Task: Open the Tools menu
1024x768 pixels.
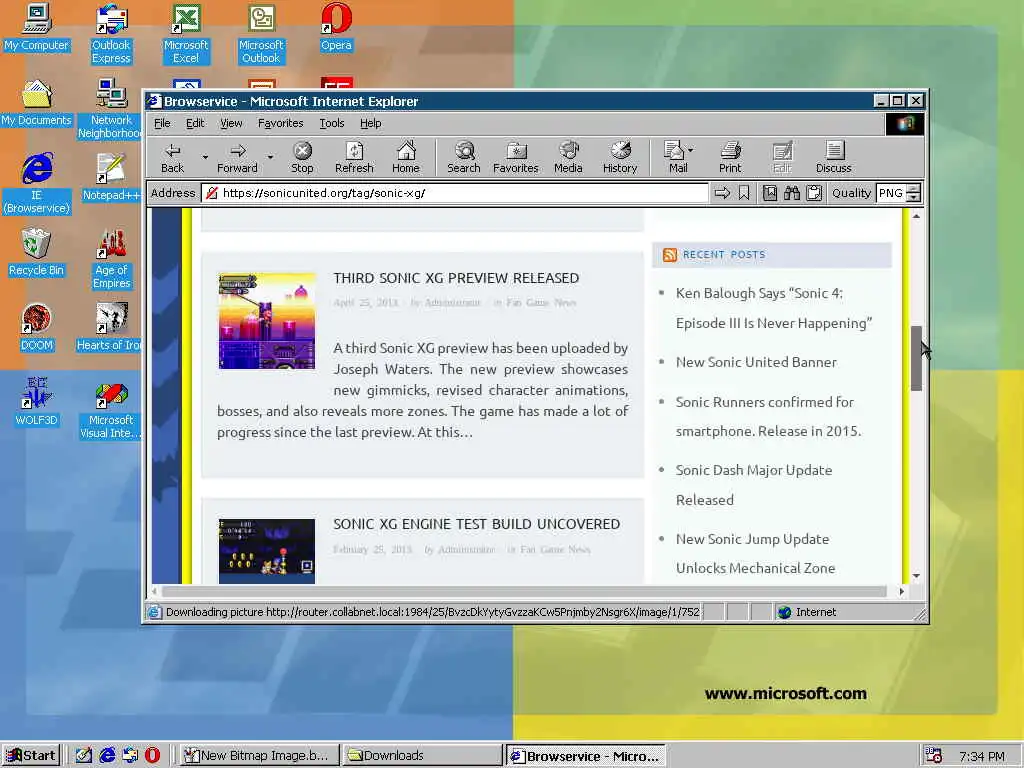Action: [x=331, y=123]
